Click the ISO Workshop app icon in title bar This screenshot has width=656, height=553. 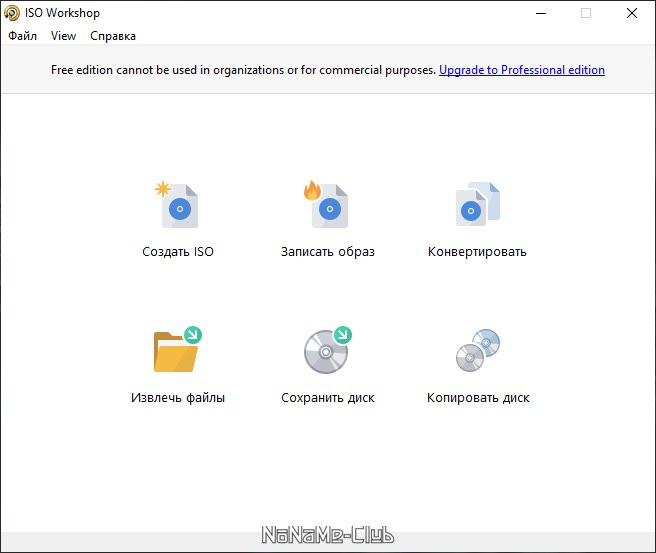[12, 13]
